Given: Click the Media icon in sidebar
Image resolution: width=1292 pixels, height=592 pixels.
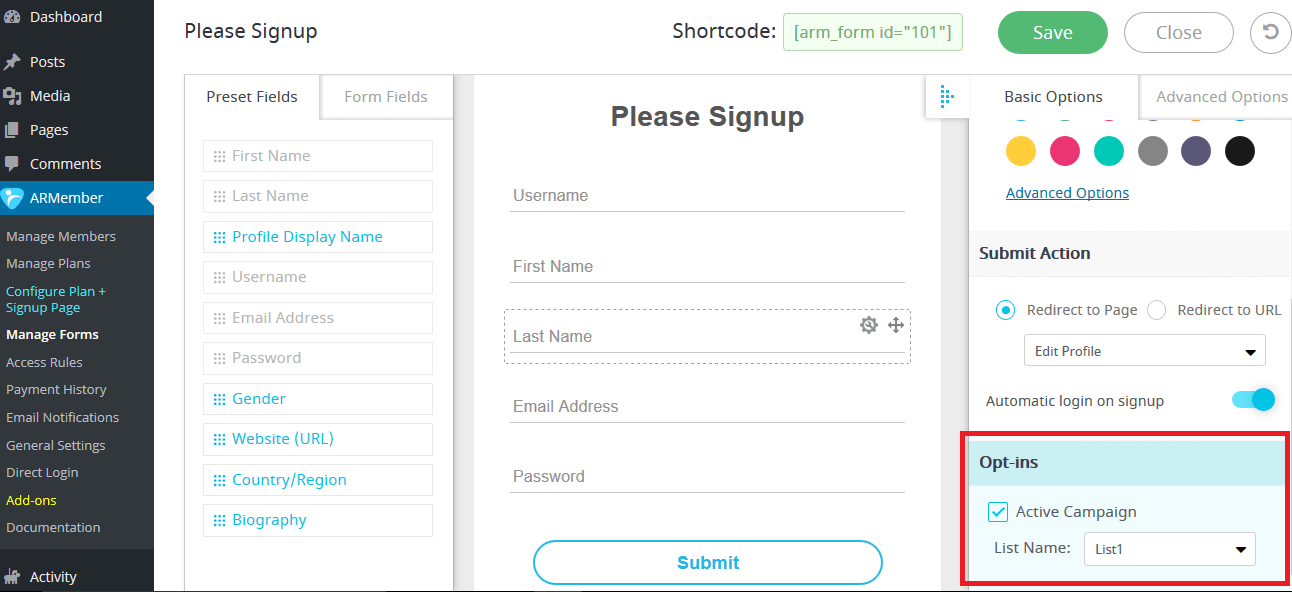Looking at the screenshot, I should pyautogui.click(x=12, y=96).
